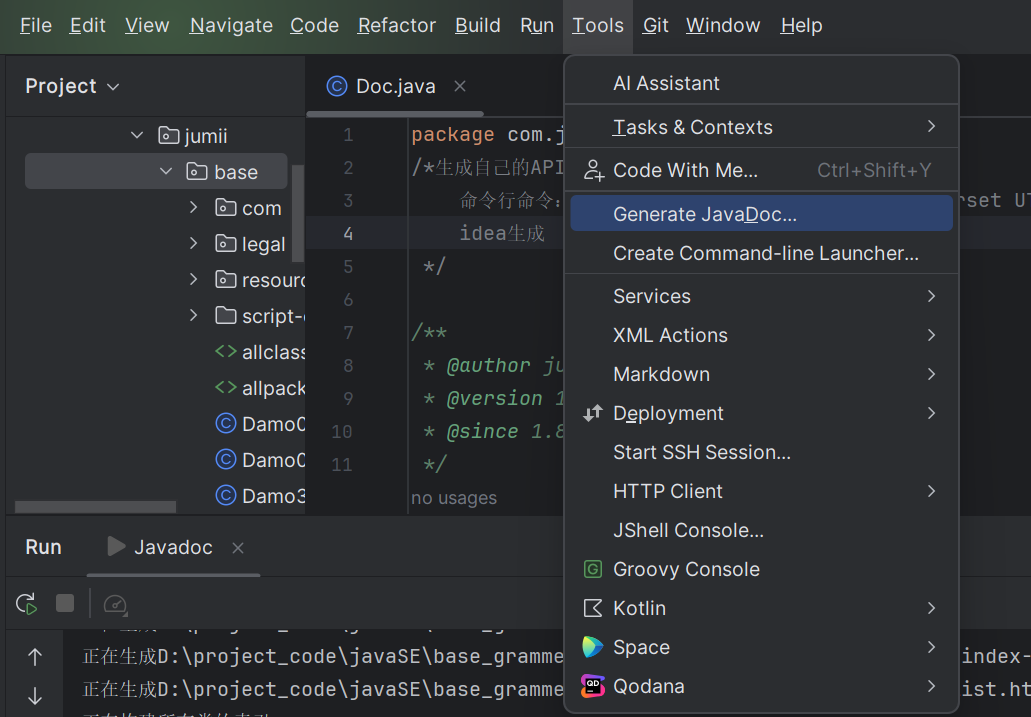This screenshot has width=1031, height=717.
Task: Switch to the Javadoc run tab
Action: pos(172,547)
